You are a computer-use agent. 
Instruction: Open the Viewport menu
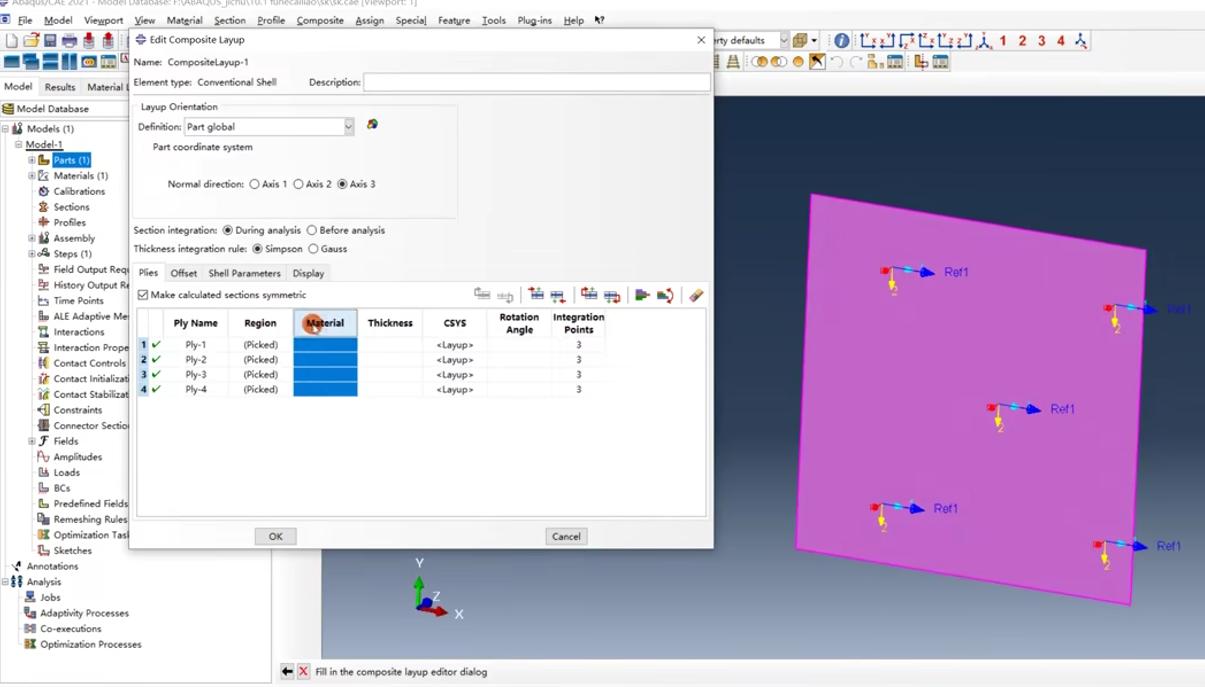(104, 20)
